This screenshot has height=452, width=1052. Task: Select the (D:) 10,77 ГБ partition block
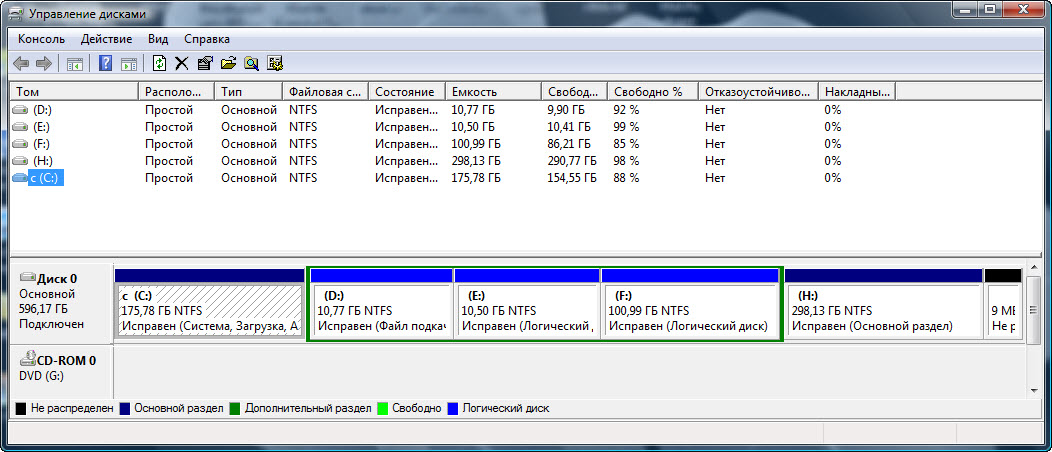[382, 303]
